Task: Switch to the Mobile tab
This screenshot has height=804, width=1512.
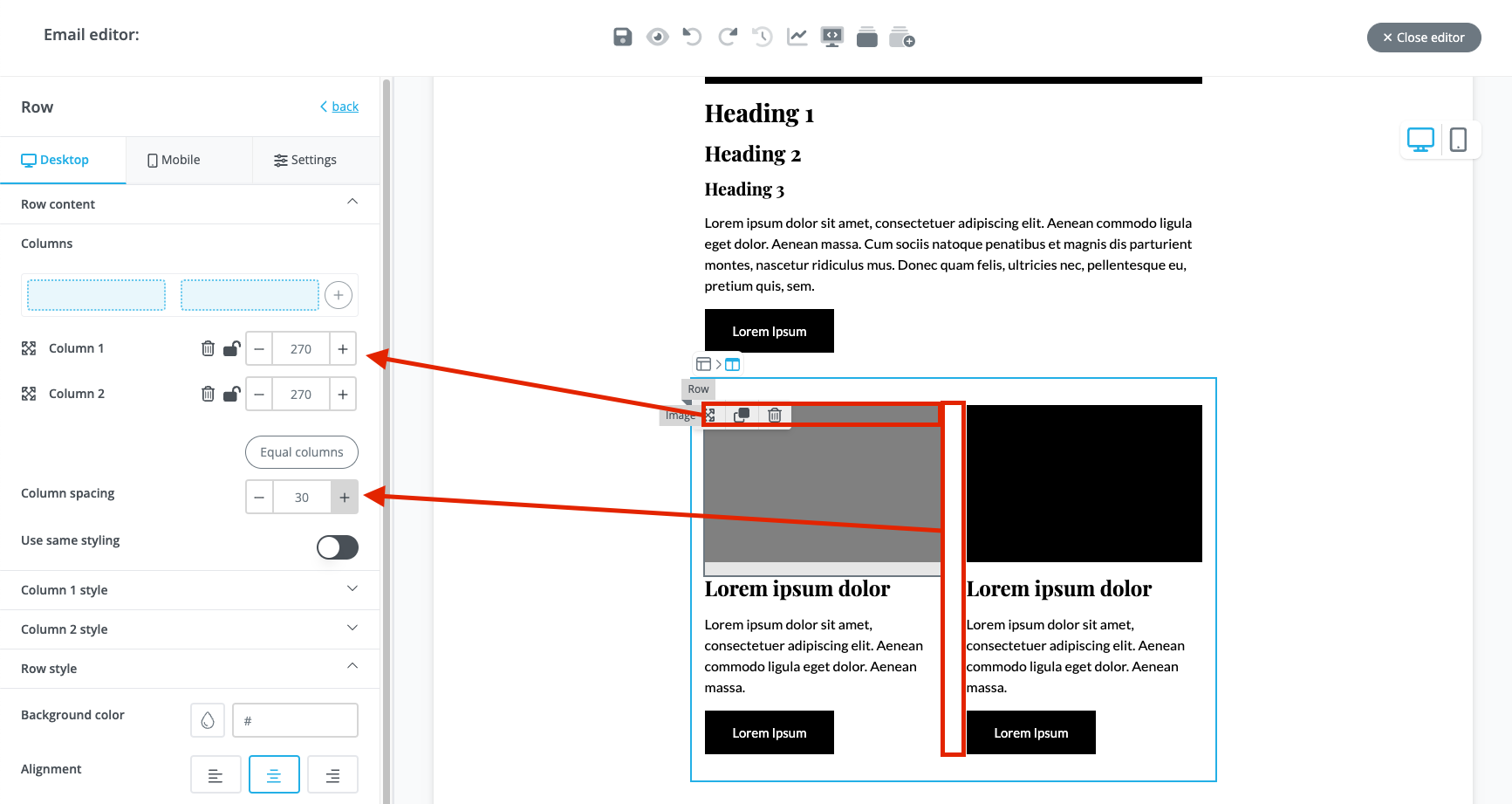Action: tap(189, 160)
